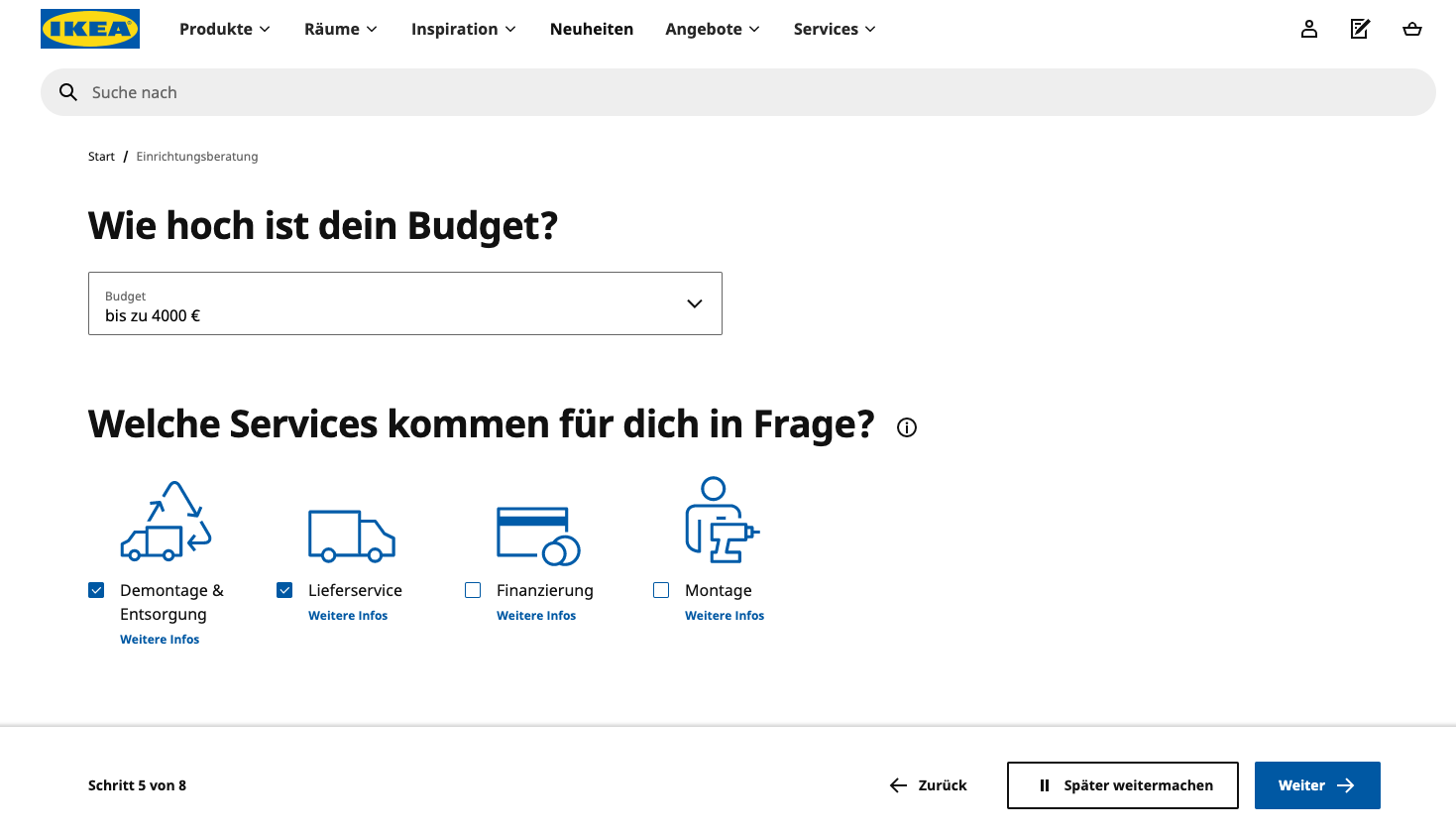Expand the Services navigation menu
The width and height of the screenshot is (1456, 836).
pyautogui.click(x=835, y=29)
